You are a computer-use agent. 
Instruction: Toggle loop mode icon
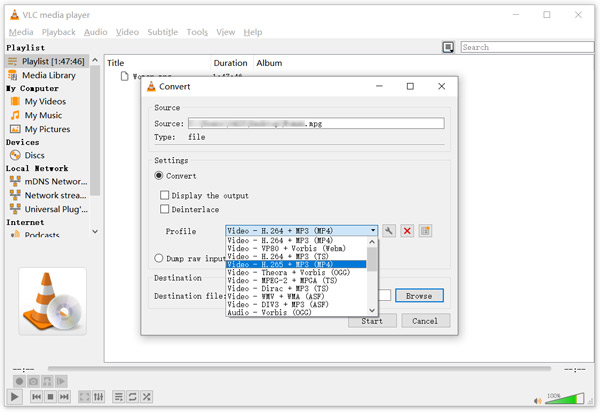tap(132, 397)
